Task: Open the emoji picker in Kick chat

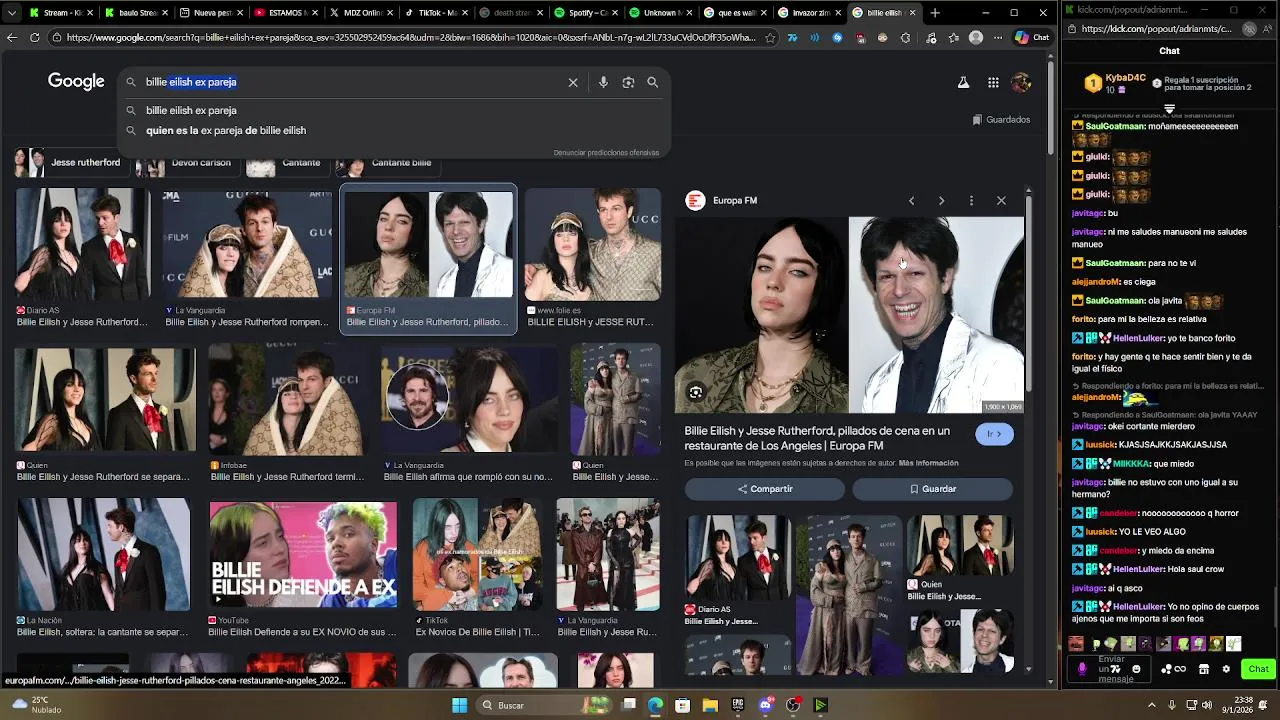Action: click(x=1136, y=669)
